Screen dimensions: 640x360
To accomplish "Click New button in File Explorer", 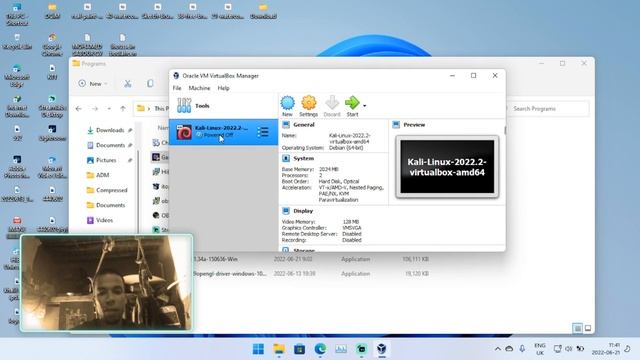I will pyautogui.click(x=93, y=83).
